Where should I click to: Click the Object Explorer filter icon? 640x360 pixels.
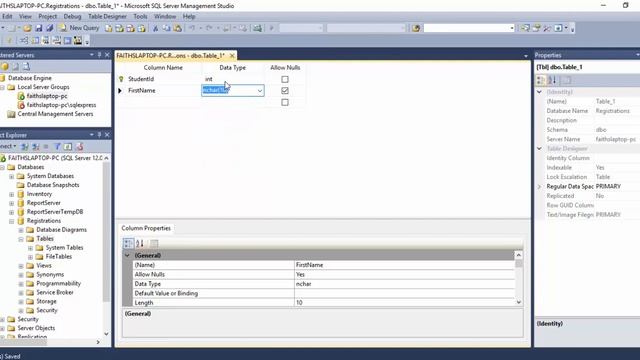(57, 147)
